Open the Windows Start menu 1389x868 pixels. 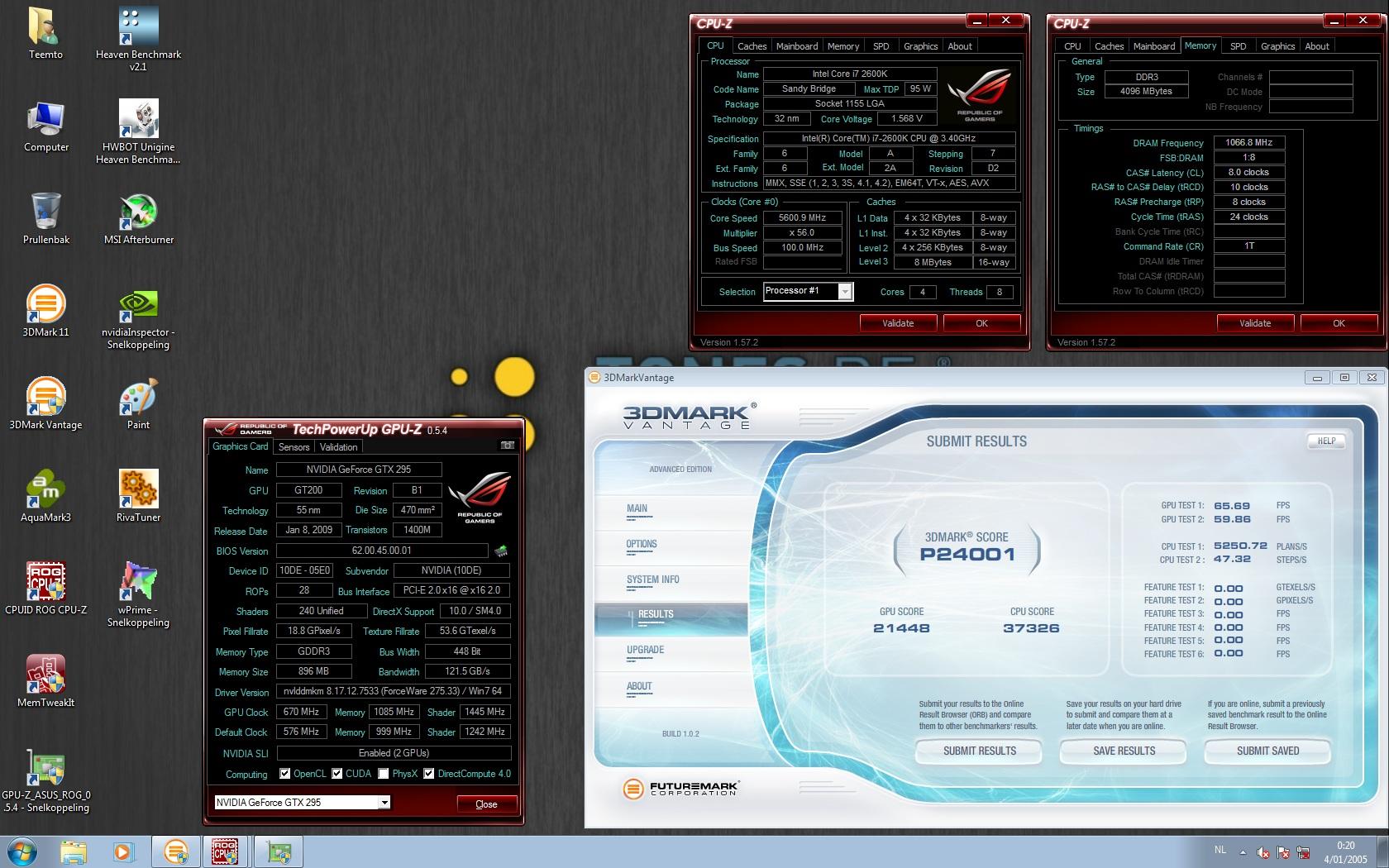22,851
